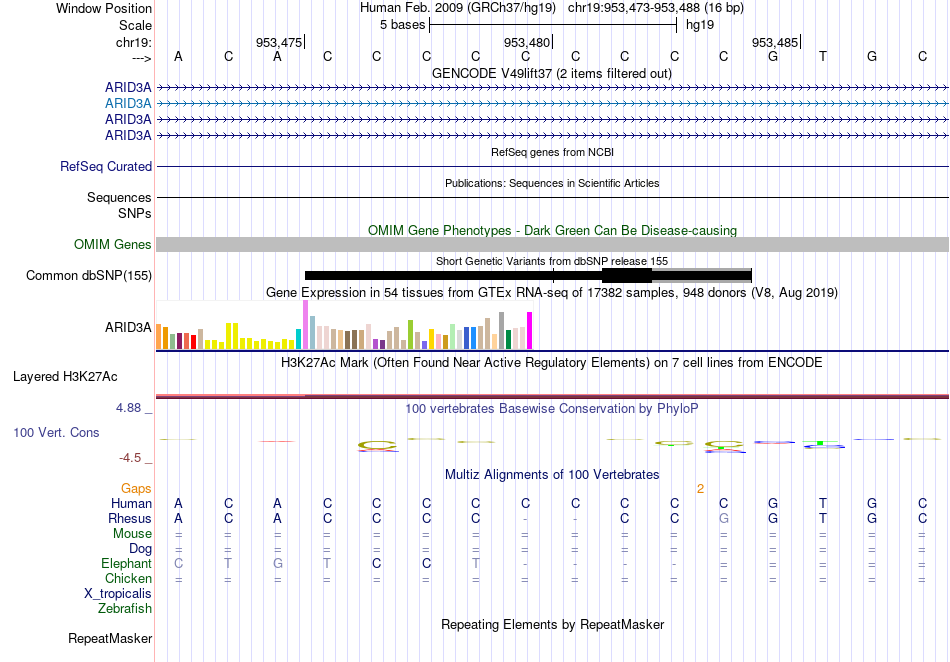Image resolution: width=950 pixels, height=662 pixels.
Task: Click the GTEx RNA-seq Gene Expression title
Action: click(x=552, y=293)
